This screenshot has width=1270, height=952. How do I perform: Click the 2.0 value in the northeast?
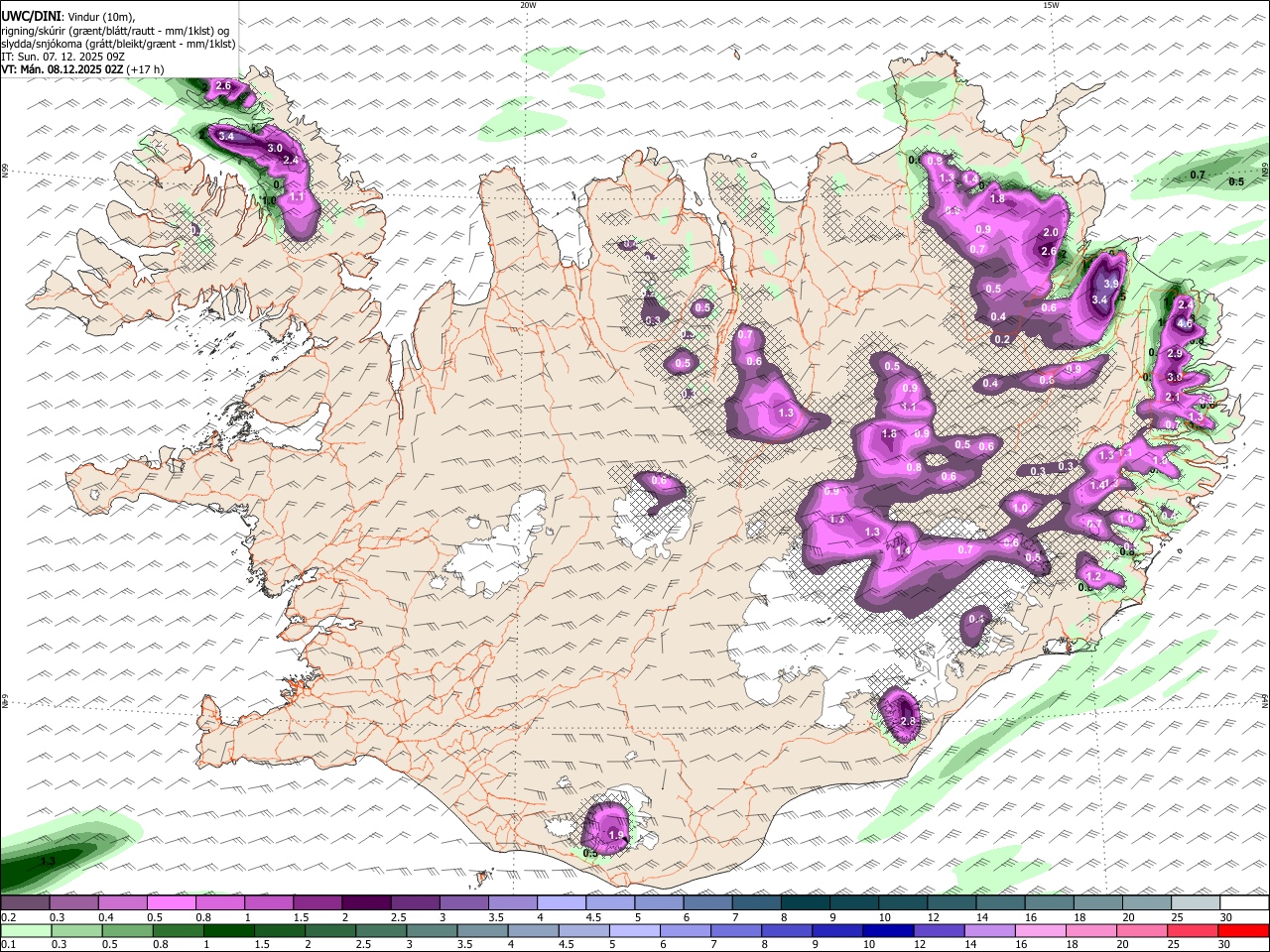click(x=1052, y=232)
